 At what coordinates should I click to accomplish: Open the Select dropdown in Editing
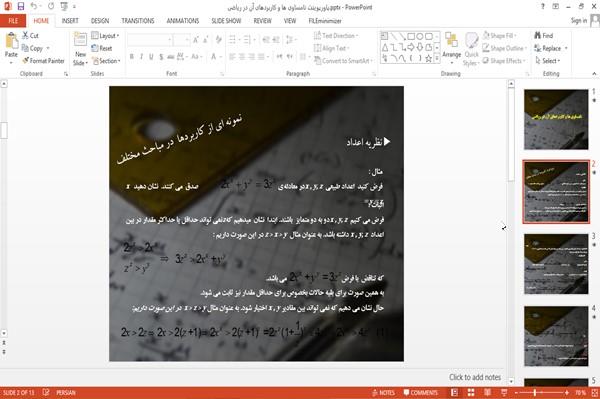pos(548,60)
